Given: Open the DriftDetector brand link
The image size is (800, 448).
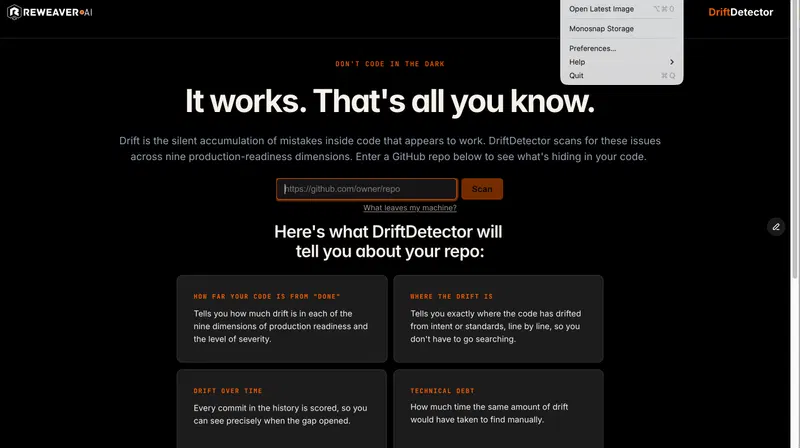Looking at the screenshot, I should pos(740,12).
